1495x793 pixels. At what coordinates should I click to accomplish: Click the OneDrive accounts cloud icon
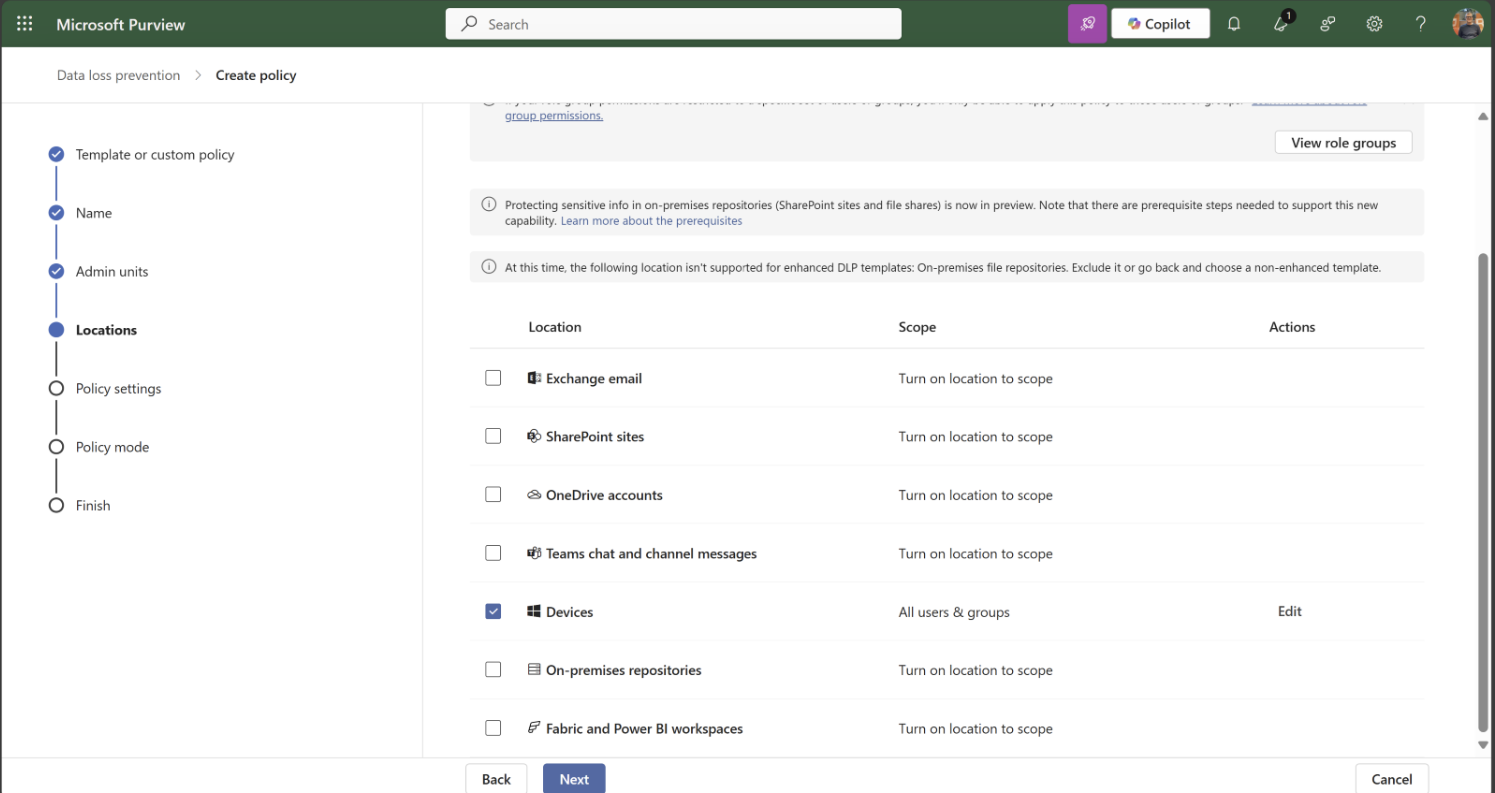coord(534,495)
